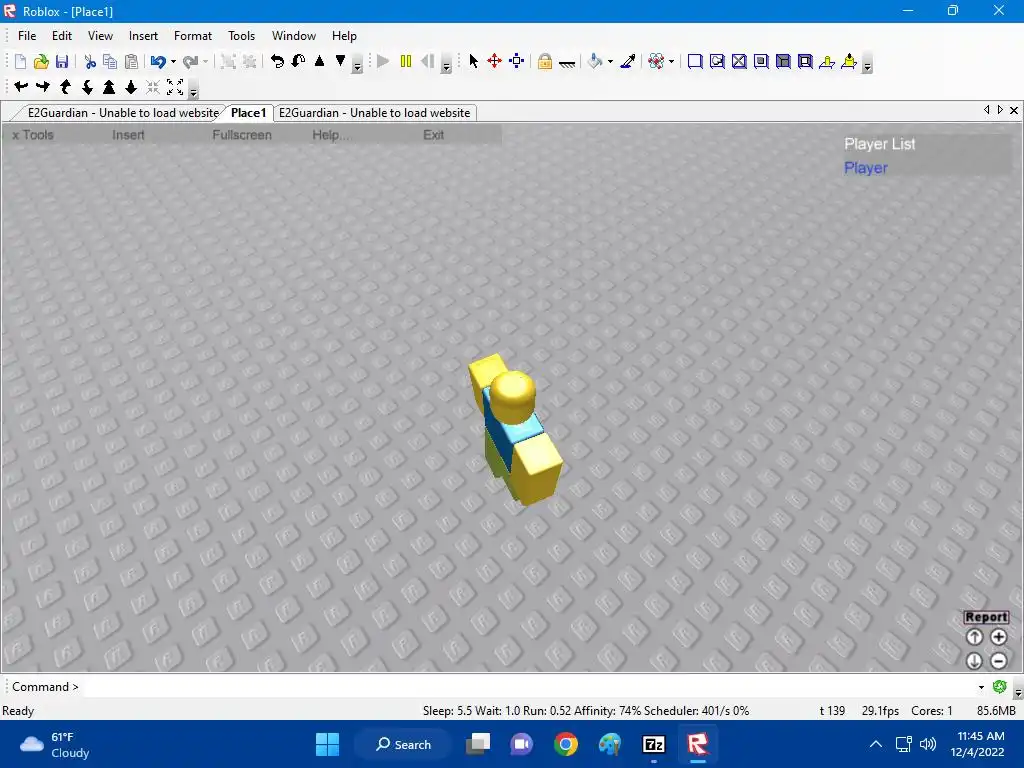Expand overflow options after Motor tool
This screenshot has height=768, width=1024.
[867, 65]
